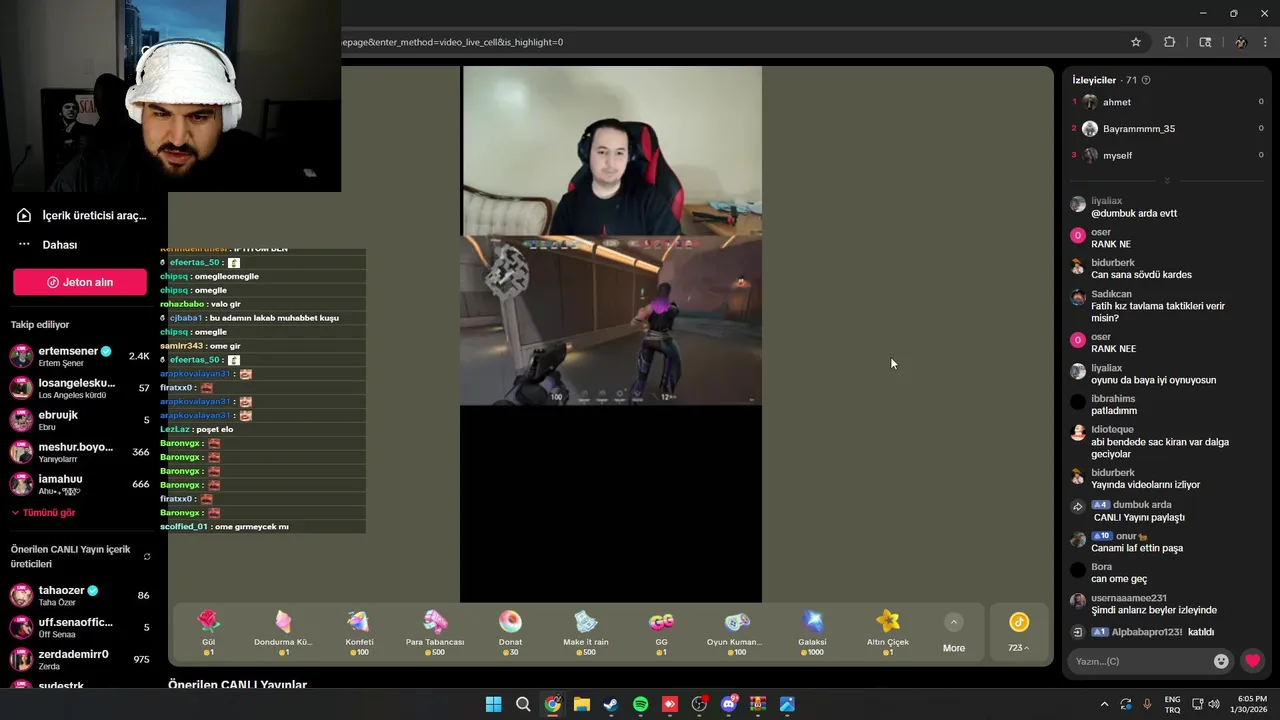Open İçerik üreticisi araçları menu

point(82,215)
